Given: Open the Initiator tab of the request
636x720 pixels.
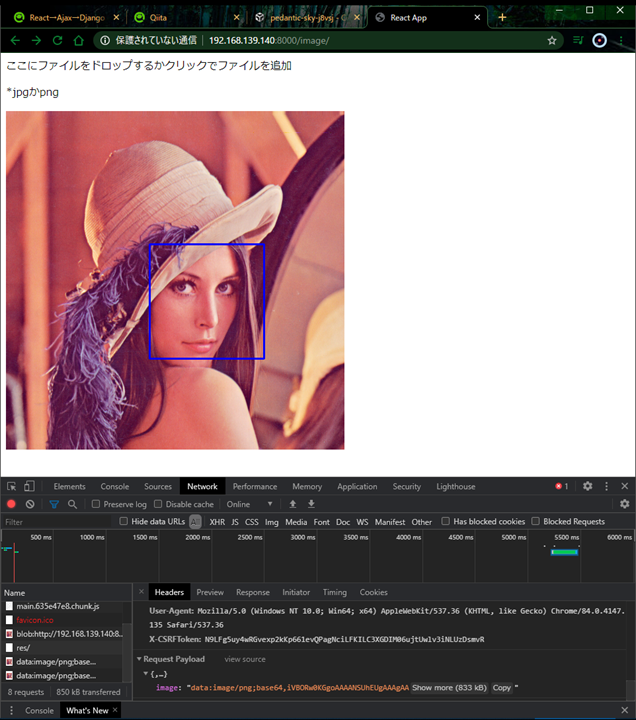Looking at the screenshot, I should click(x=296, y=592).
